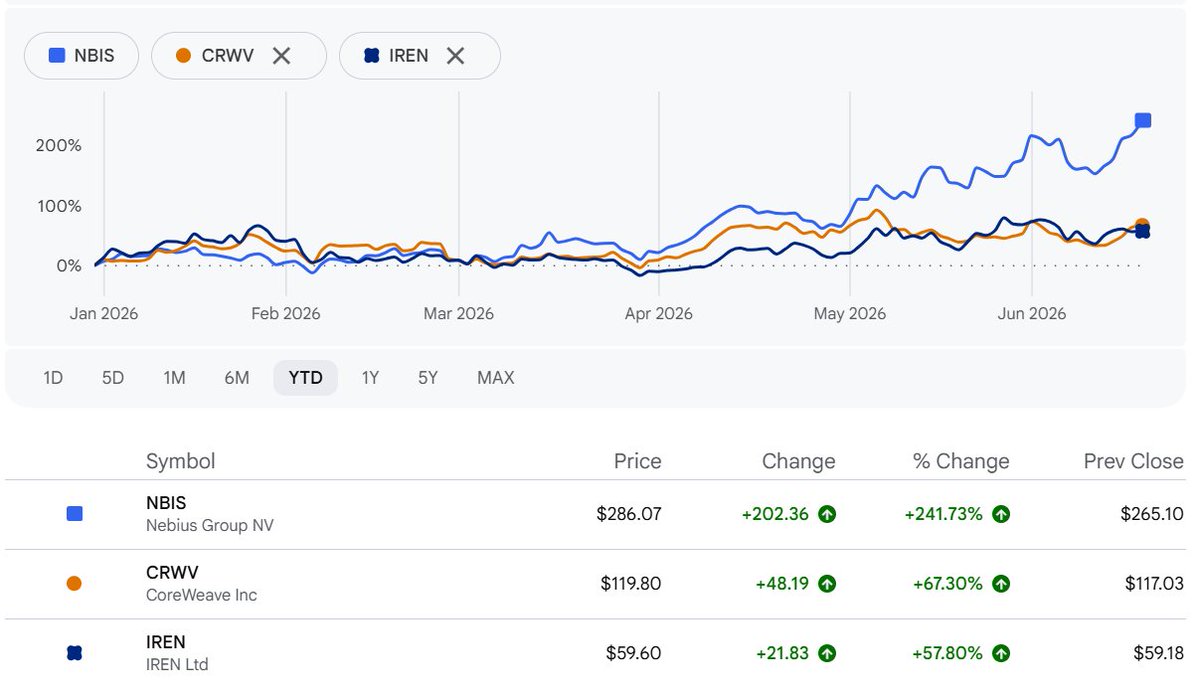Viewport: 1200px width, 698px height.
Task: Click the Apr 2026 x-axis label
Action: click(659, 314)
